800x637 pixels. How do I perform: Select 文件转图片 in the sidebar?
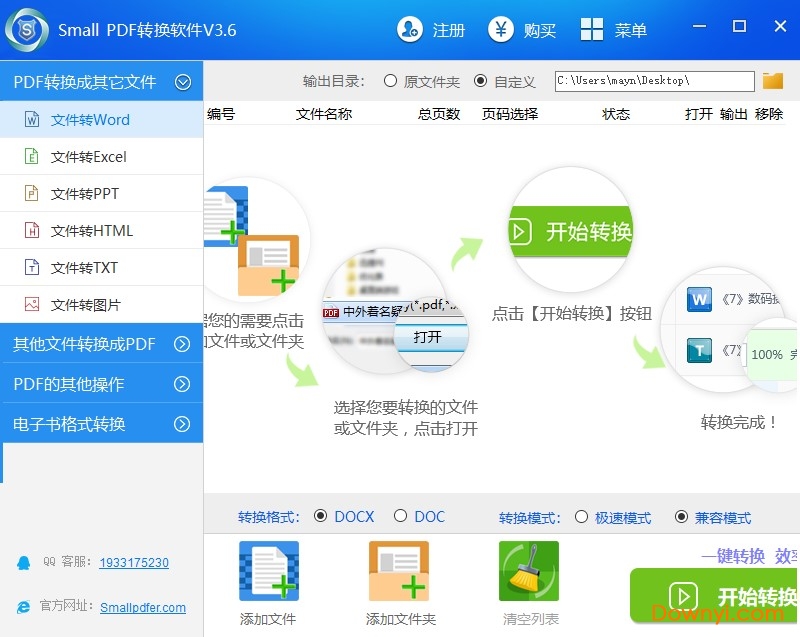coord(86,305)
